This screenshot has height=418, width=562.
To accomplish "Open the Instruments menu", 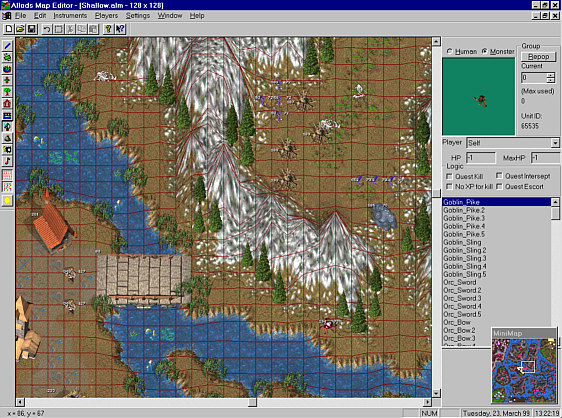I will [70, 15].
